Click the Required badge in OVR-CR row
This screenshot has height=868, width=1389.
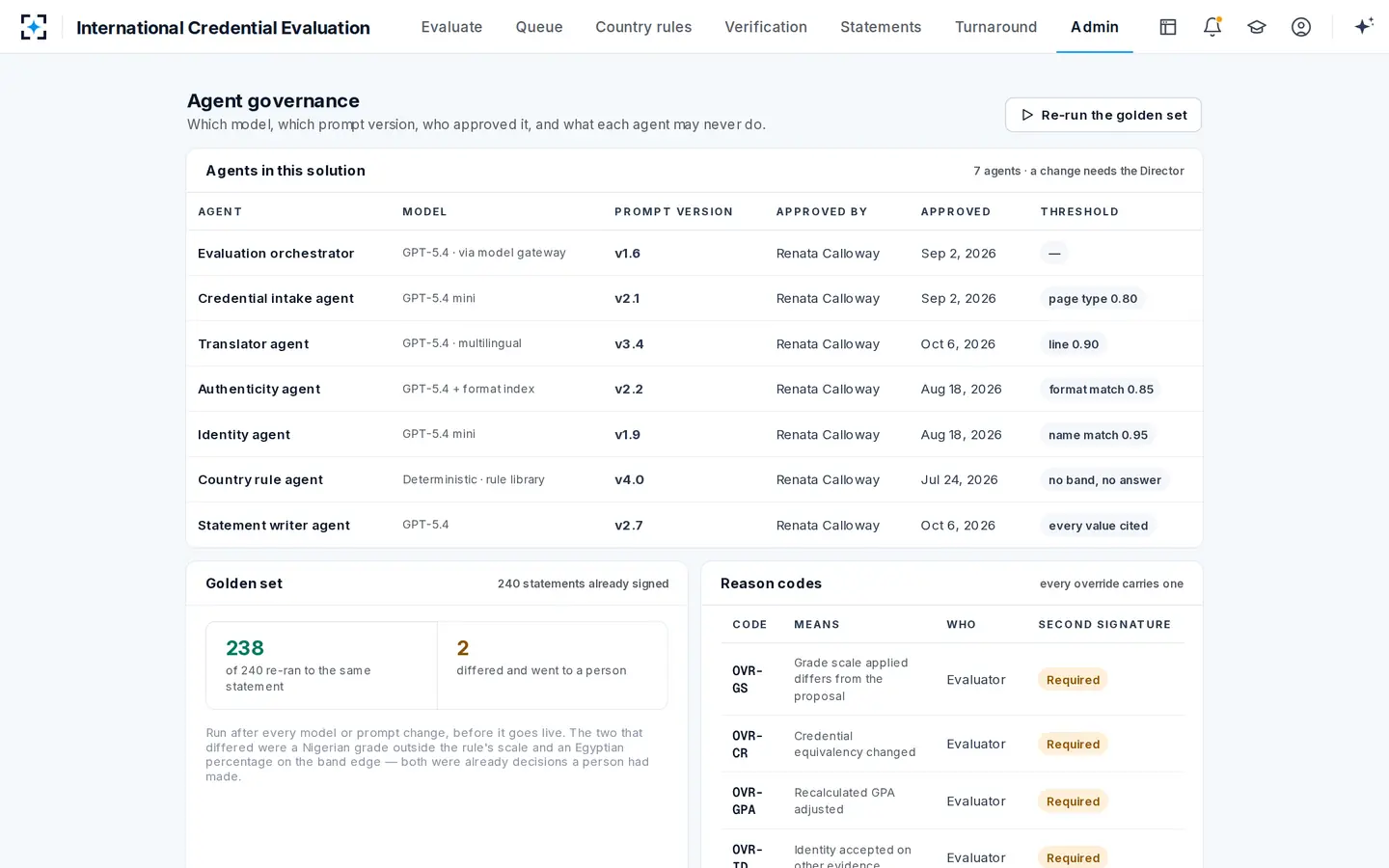click(x=1073, y=745)
